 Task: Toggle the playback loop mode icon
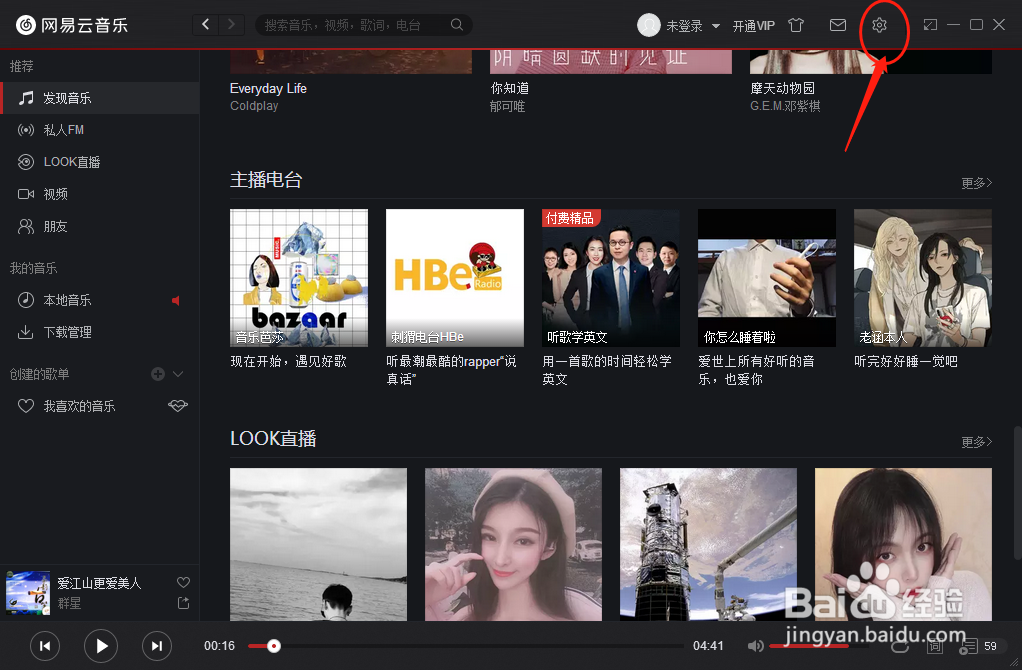(x=899, y=646)
